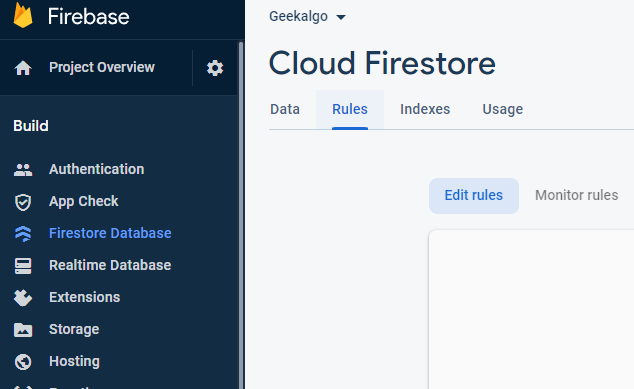Switch to Monitor rules
This screenshot has width=634, height=389.
pyautogui.click(x=577, y=196)
